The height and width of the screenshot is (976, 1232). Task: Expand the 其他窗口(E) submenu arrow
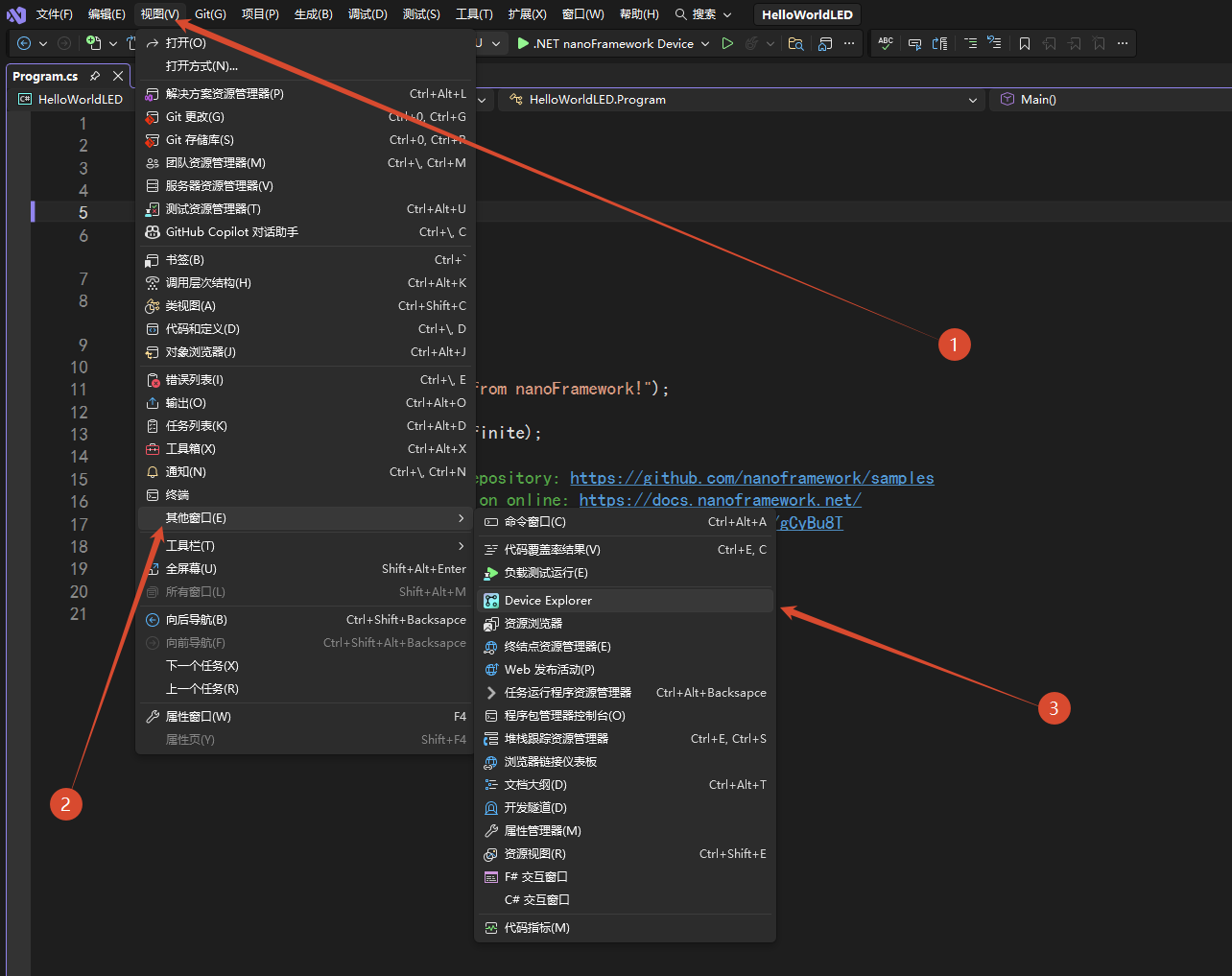462,518
